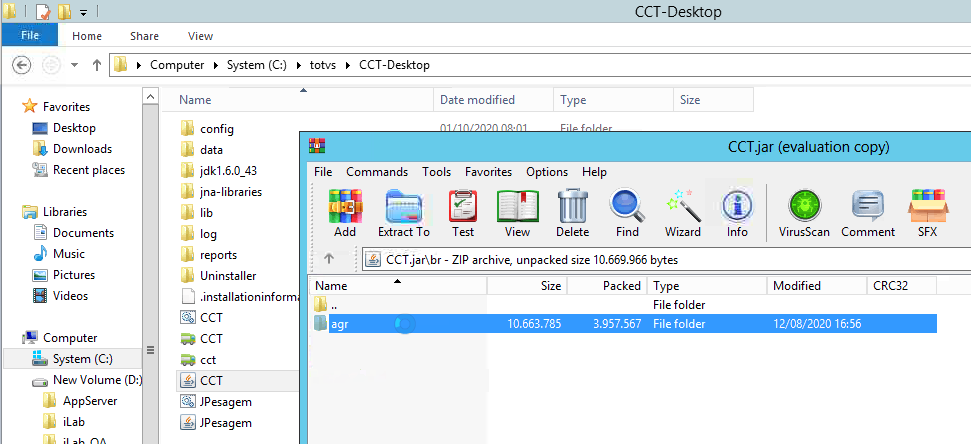This screenshot has height=444, width=971.
Task: Click the CCT-Desktop breadcrumb segment
Action: coord(394,65)
